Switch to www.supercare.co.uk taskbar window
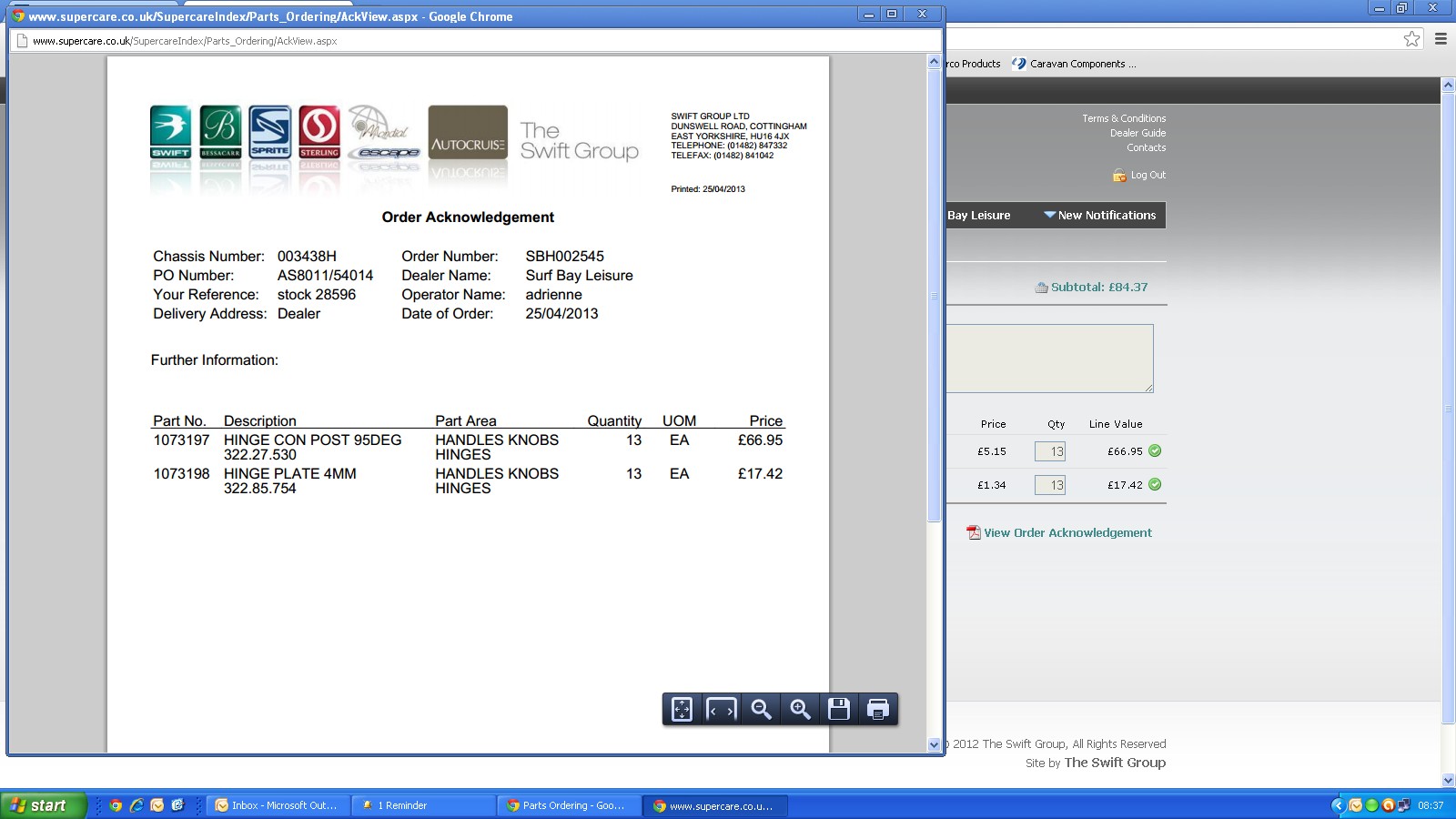1456x819 pixels. coord(715,805)
